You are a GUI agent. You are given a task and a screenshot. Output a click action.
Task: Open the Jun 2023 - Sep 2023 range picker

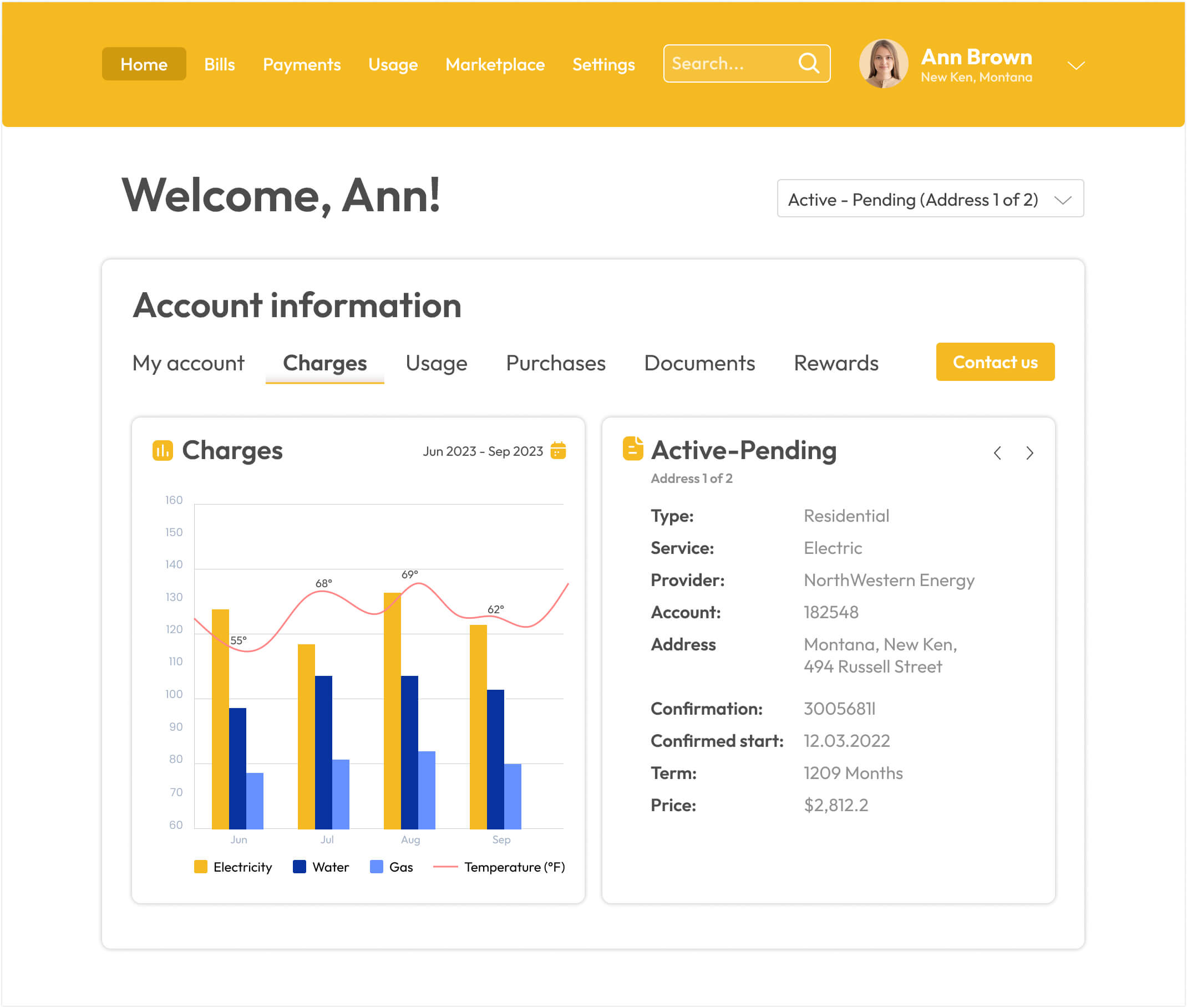coord(483,451)
